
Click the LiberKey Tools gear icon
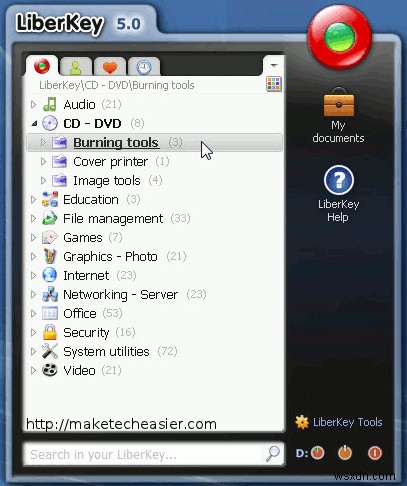coord(302,422)
